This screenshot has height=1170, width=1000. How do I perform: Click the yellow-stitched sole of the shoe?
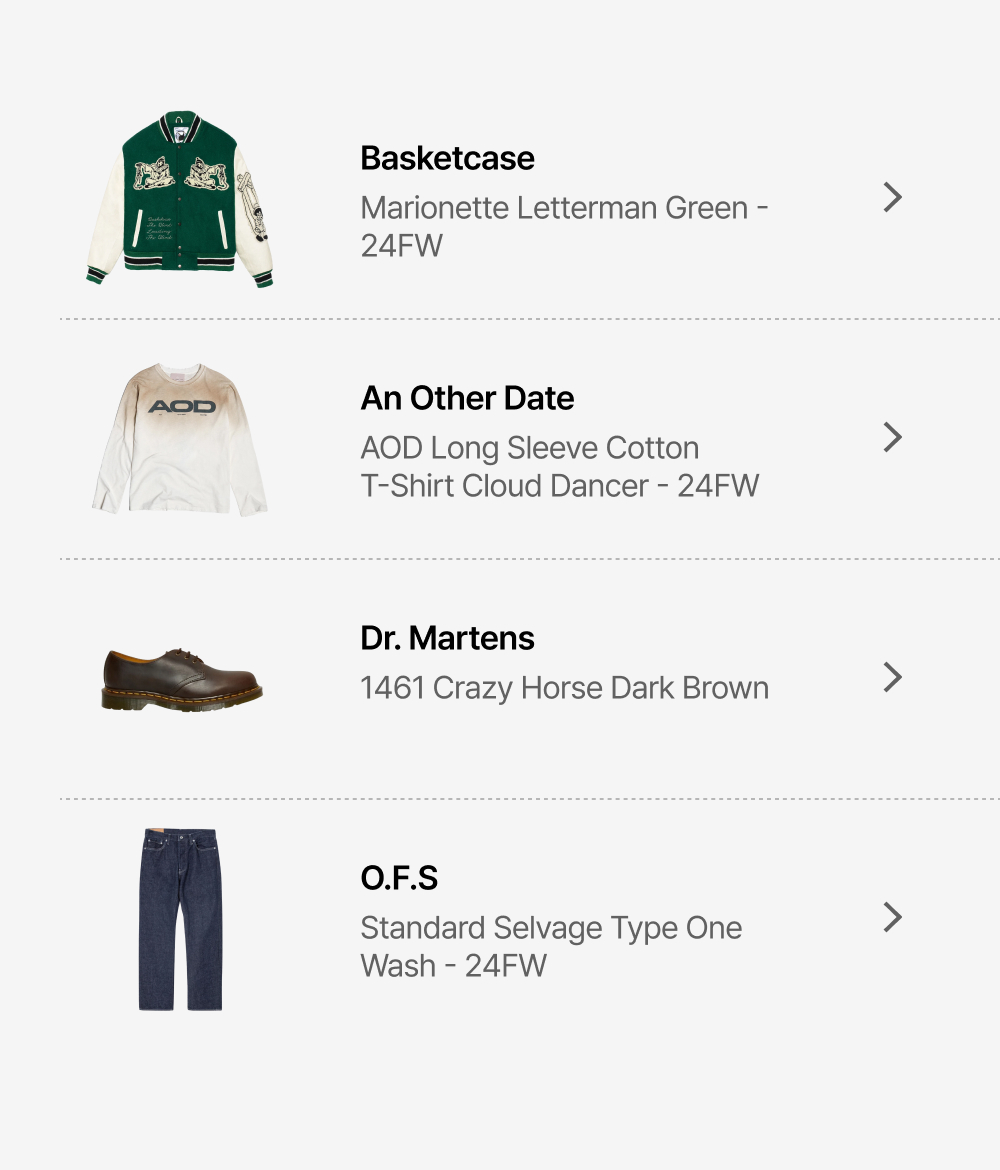click(180, 702)
